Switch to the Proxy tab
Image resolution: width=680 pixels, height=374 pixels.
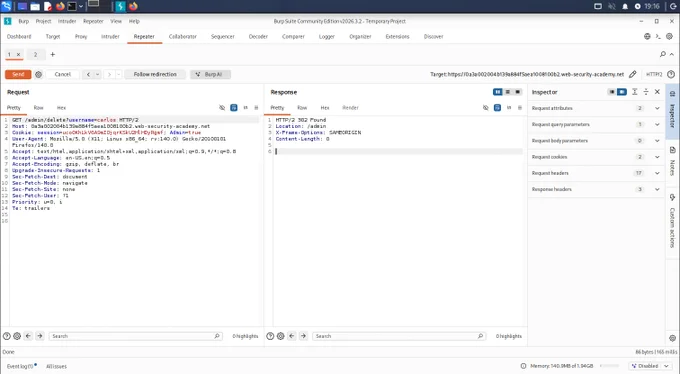pos(81,36)
